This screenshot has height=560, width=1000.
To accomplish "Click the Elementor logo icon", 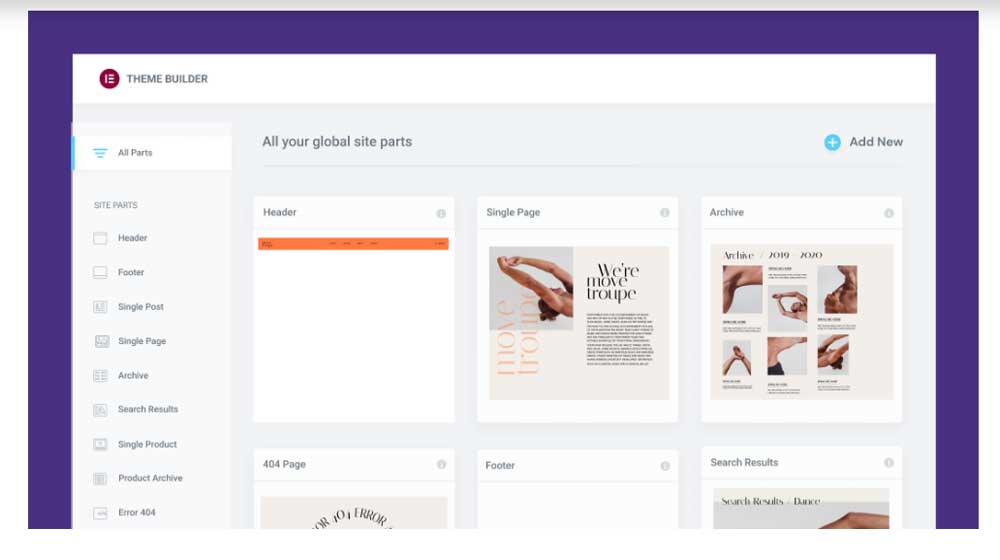I will click(109, 79).
